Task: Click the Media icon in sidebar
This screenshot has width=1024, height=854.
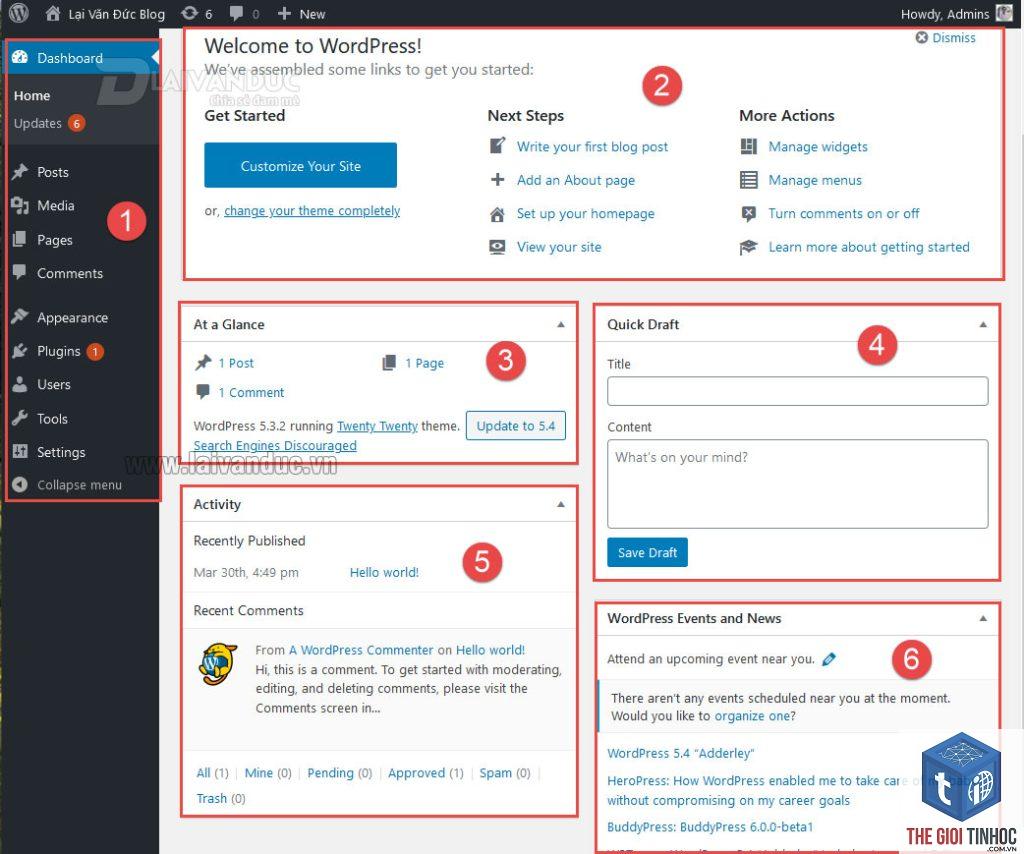Action: pos(20,206)
